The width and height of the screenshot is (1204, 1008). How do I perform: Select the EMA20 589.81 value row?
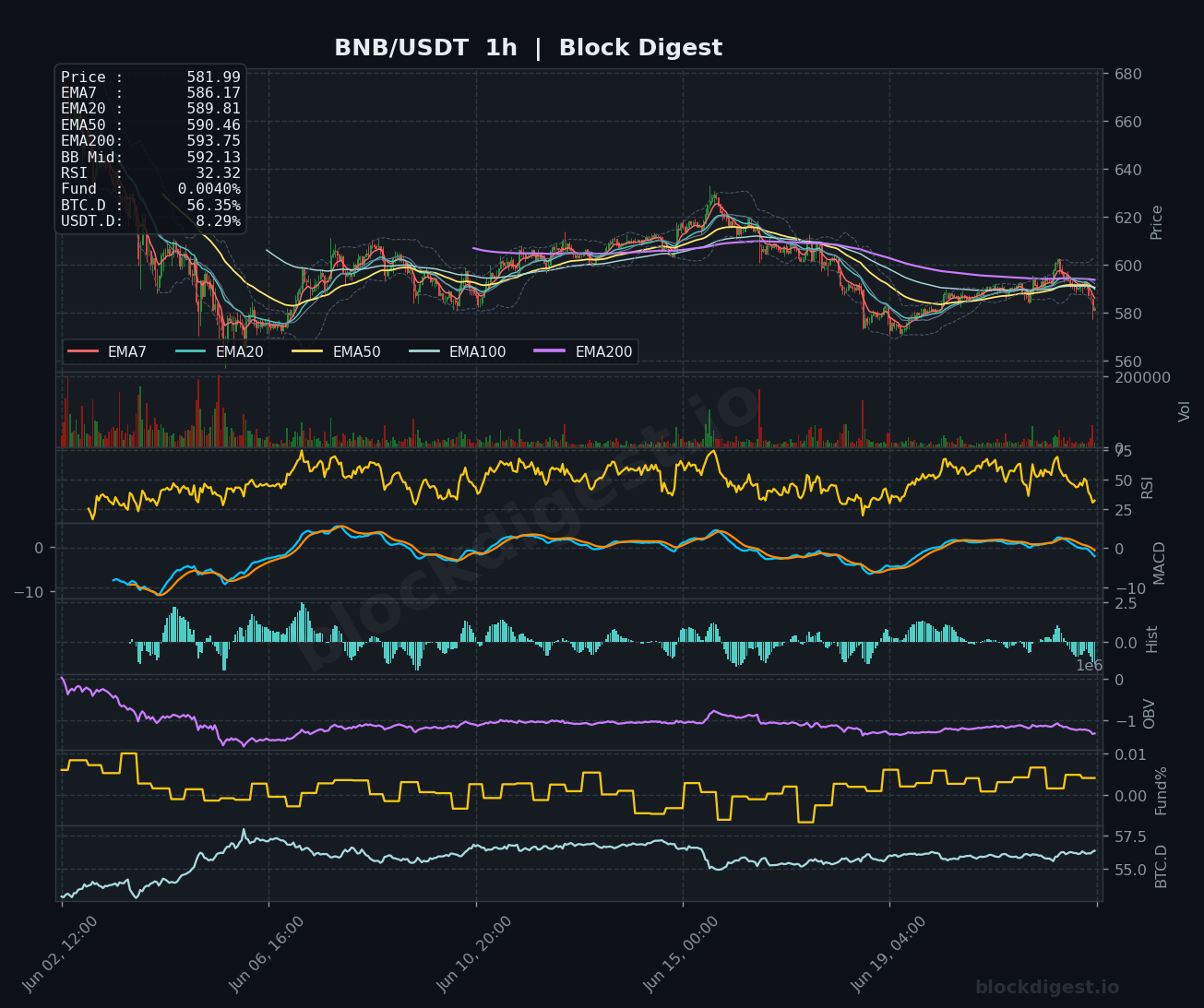pos(150,109)
